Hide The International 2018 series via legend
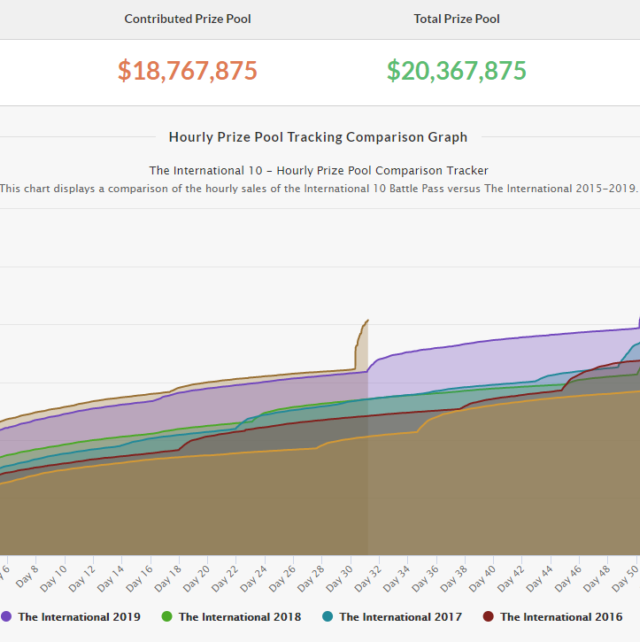The image size is (640, 642). point(239,617)
